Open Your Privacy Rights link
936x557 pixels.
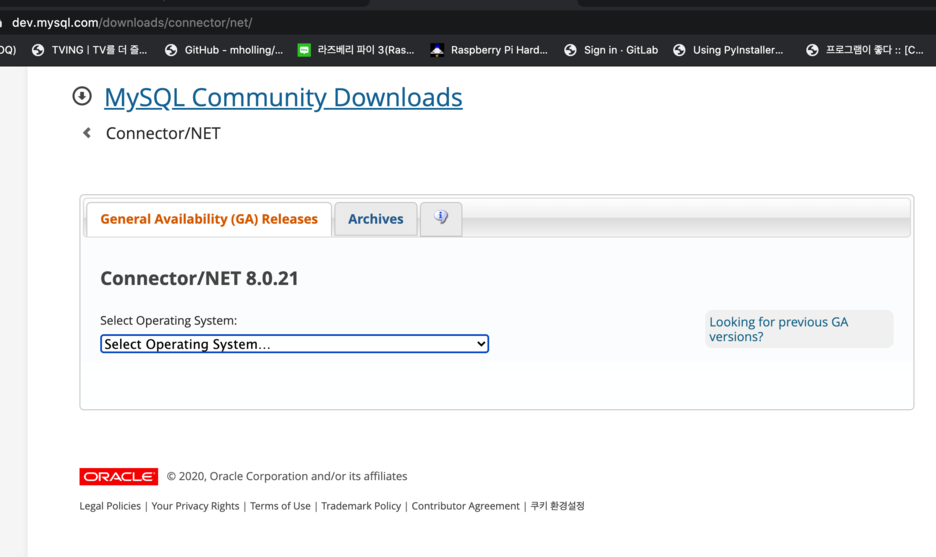coord(195,506)
